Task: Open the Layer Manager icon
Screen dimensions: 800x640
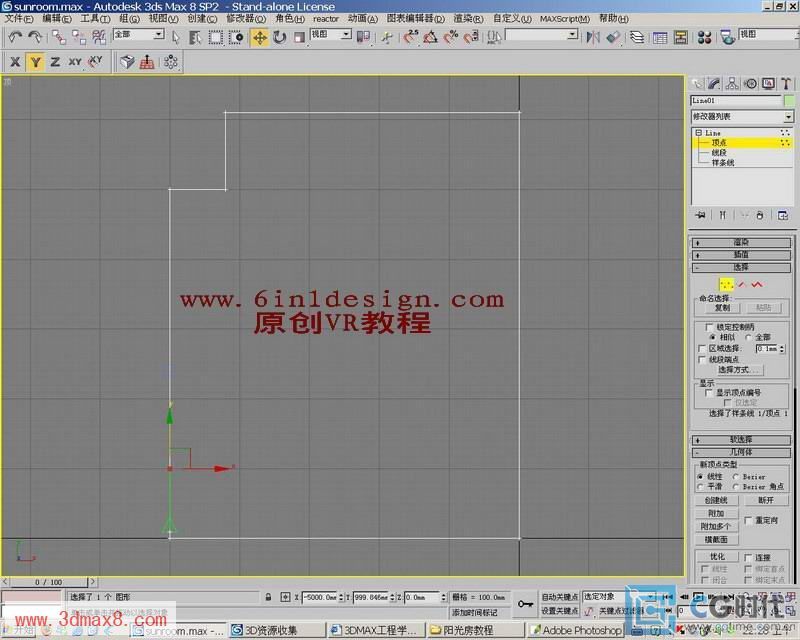Action: [x=637, y=37]
